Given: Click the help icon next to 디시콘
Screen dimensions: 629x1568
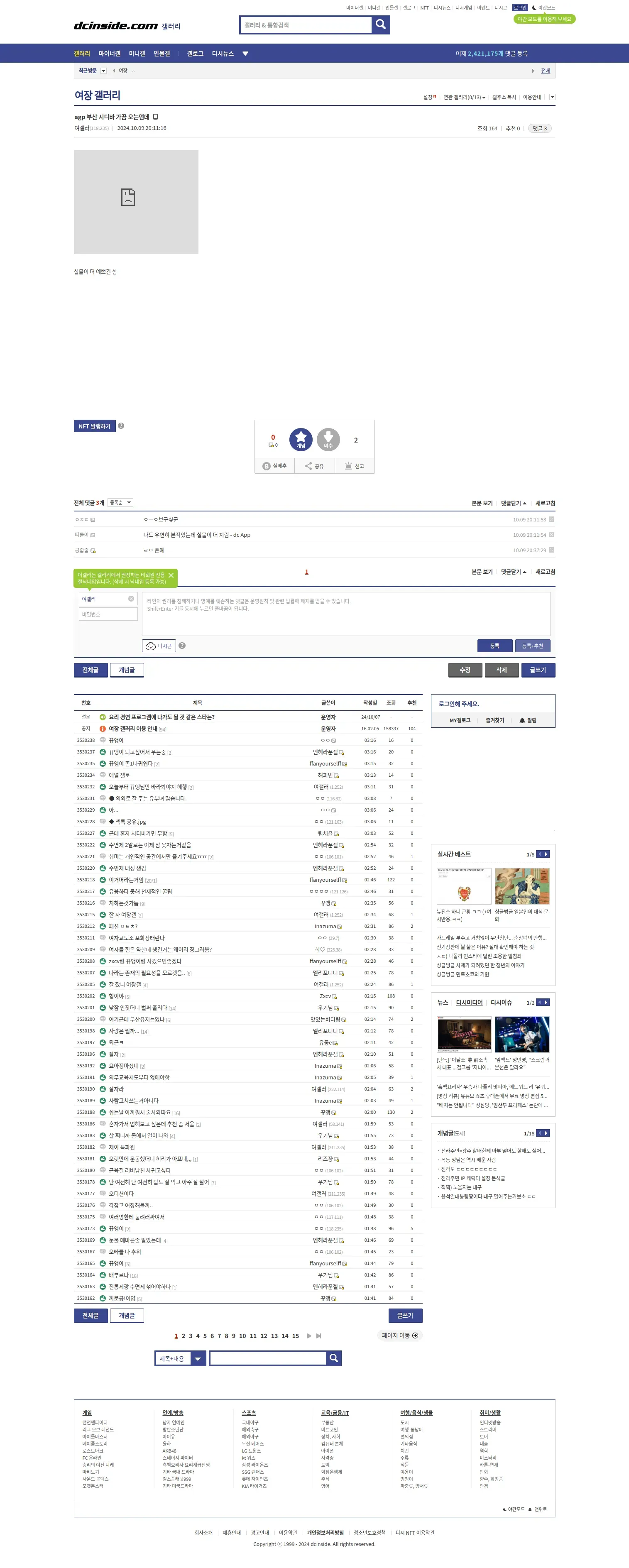Looking at the screenshot, I should (x=182, y=646).
